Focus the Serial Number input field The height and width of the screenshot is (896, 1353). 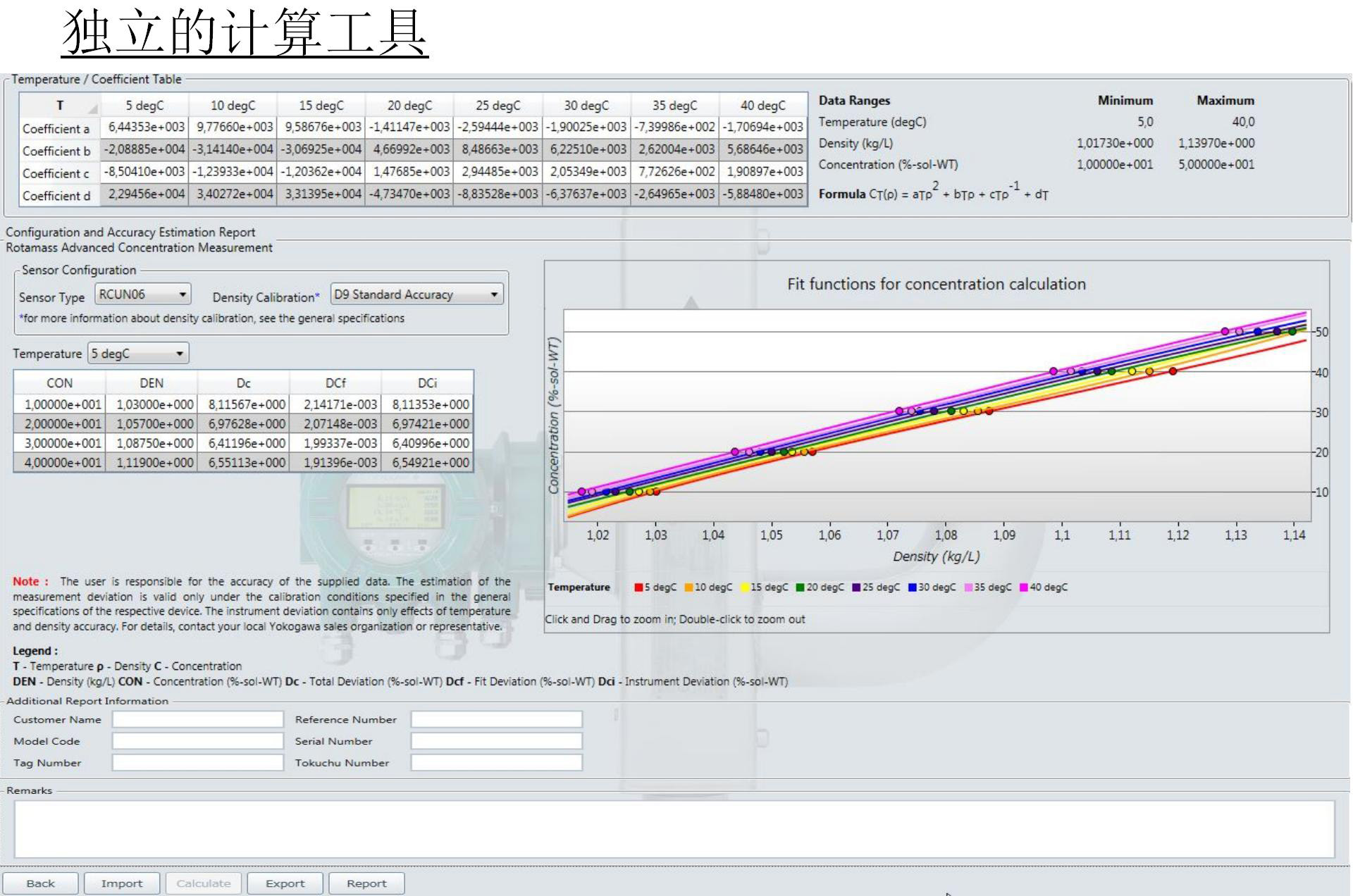pyautogui.click(x=497, y=741)
